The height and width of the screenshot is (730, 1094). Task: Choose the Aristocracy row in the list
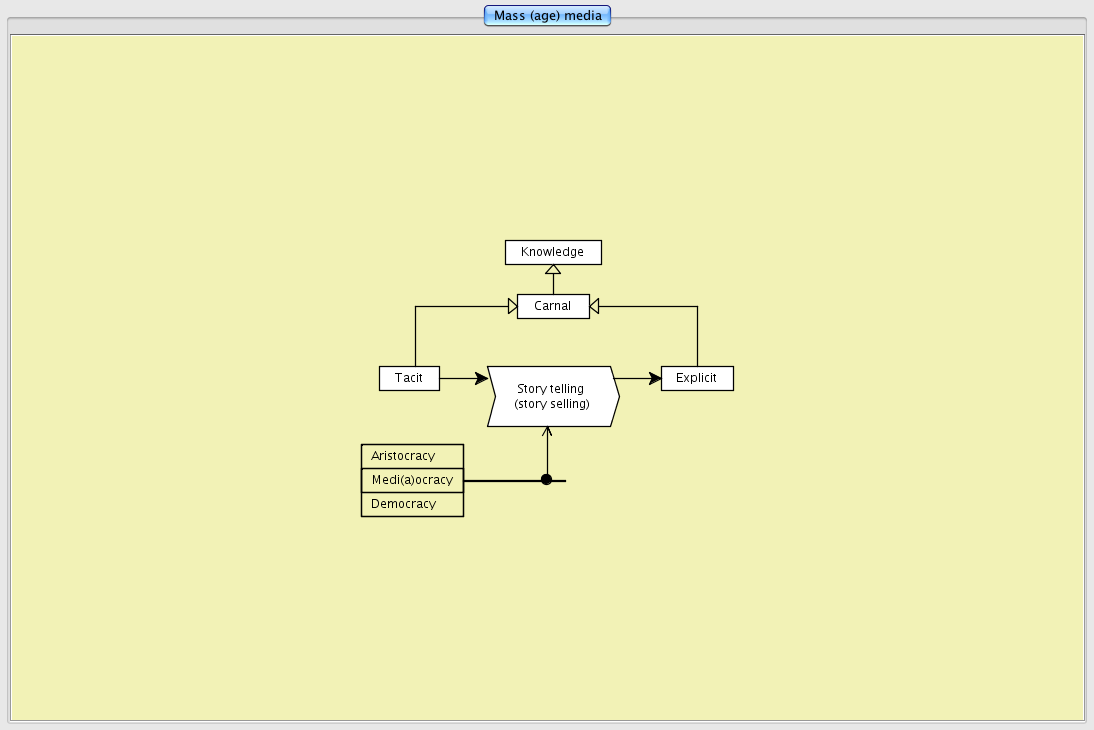click(x=412, y=456)
